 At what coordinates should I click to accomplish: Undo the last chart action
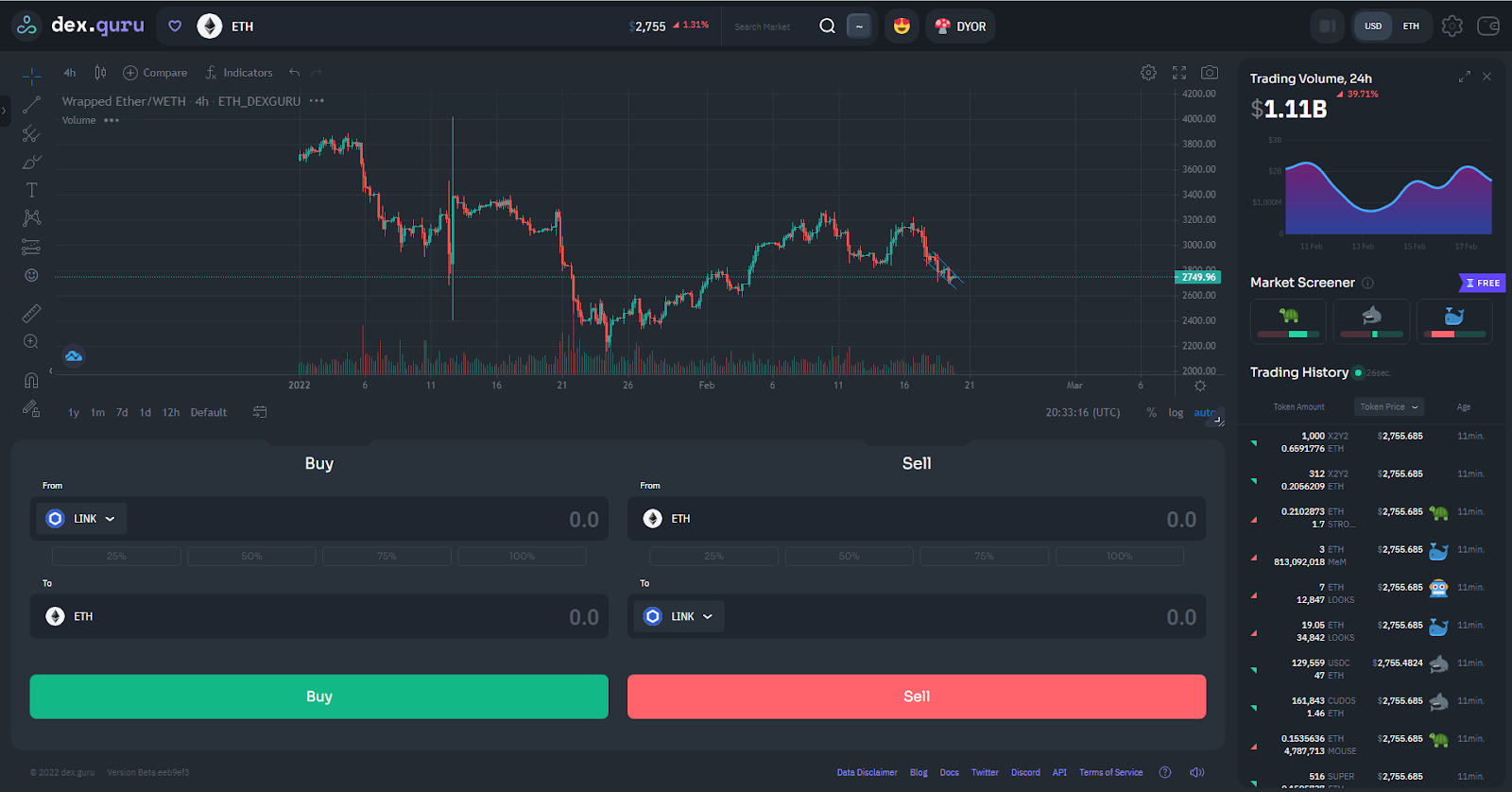(x=295, y=73)
